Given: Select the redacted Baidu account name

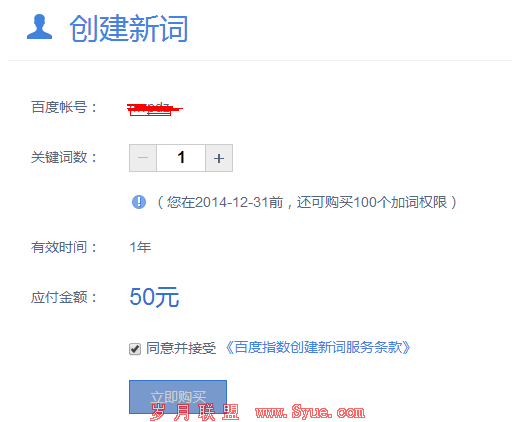Looking at the screenshot, I should tap(154, 108).
